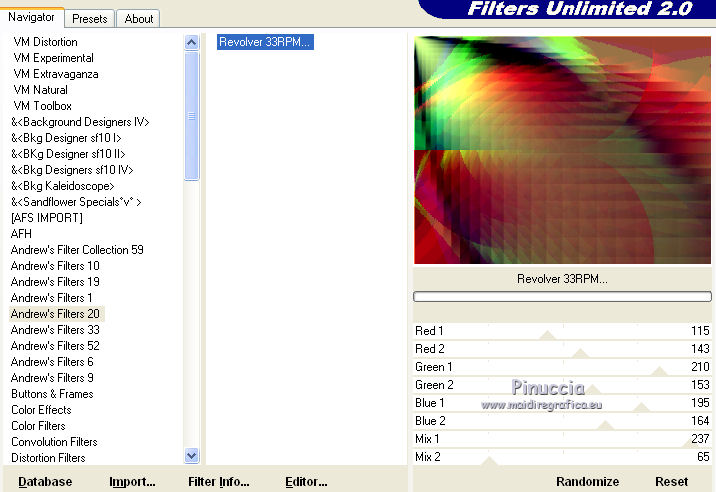Select &<Bkg Kaleidoscope> category
Image resolution: width=716 pixels, height=492 pixels.
[x=63, y=186]
